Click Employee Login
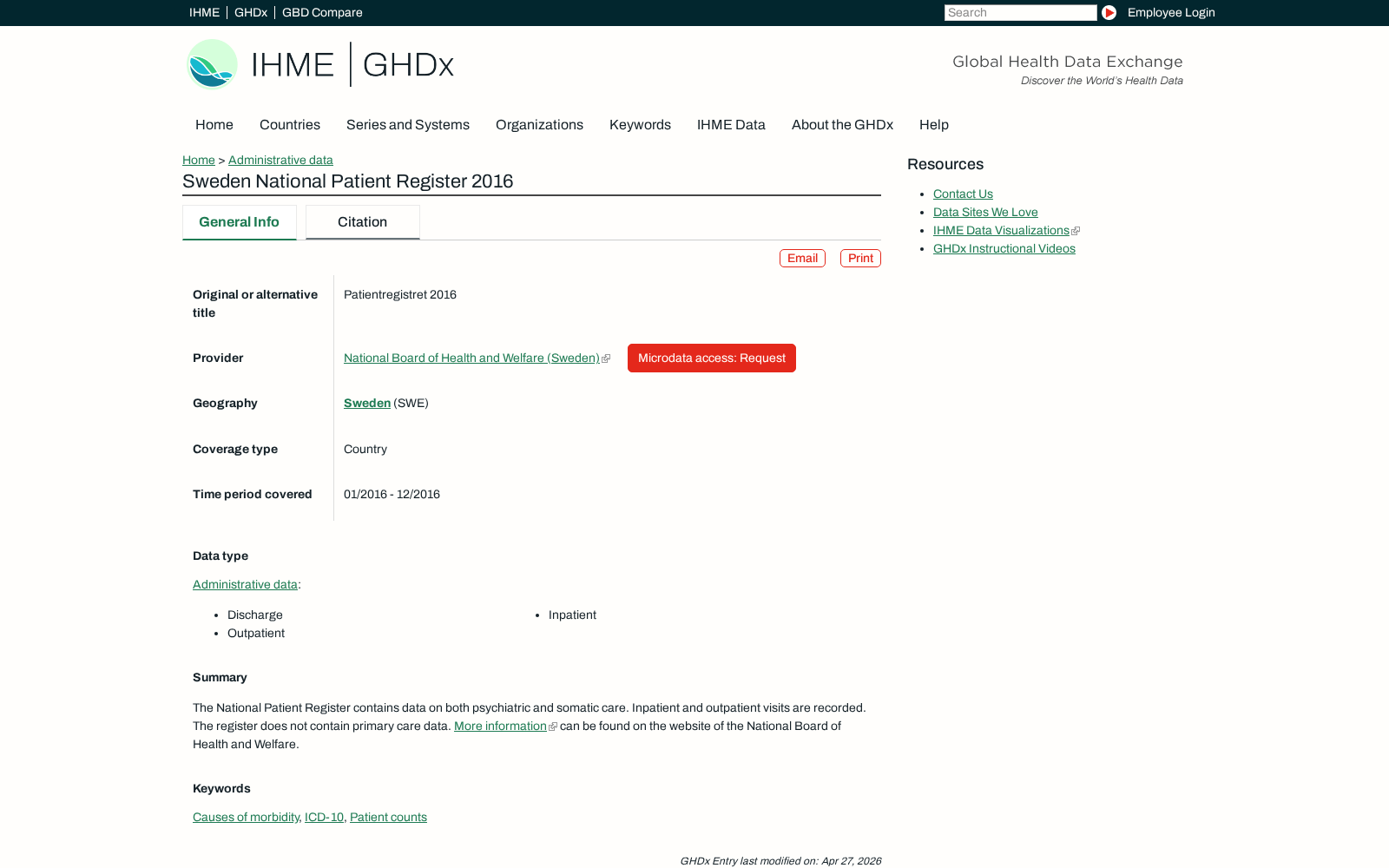This screenshot has width=1389, height=868. pyautogui.click(x=1171, y=12)
